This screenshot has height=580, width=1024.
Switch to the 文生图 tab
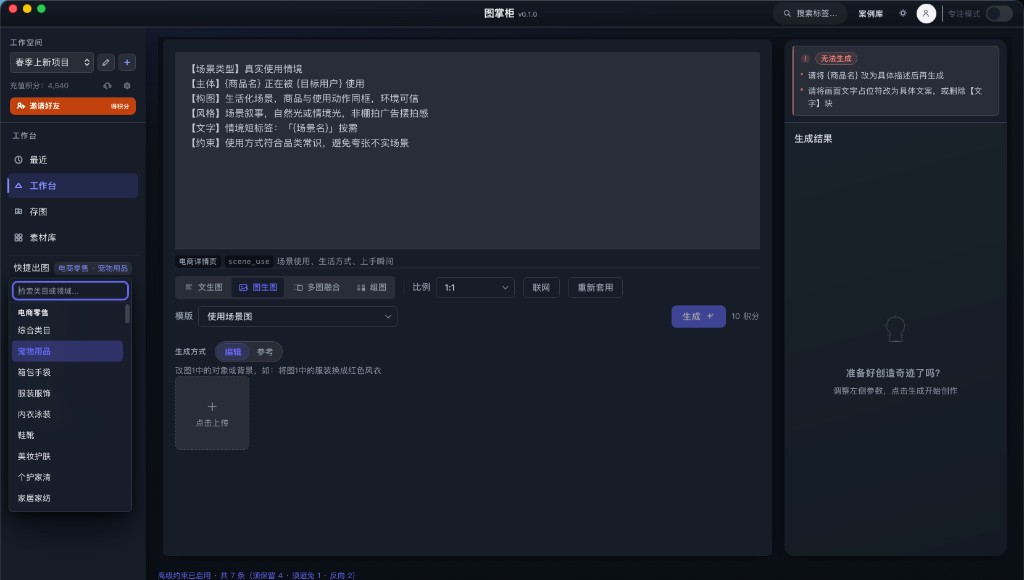pos(204,287)
